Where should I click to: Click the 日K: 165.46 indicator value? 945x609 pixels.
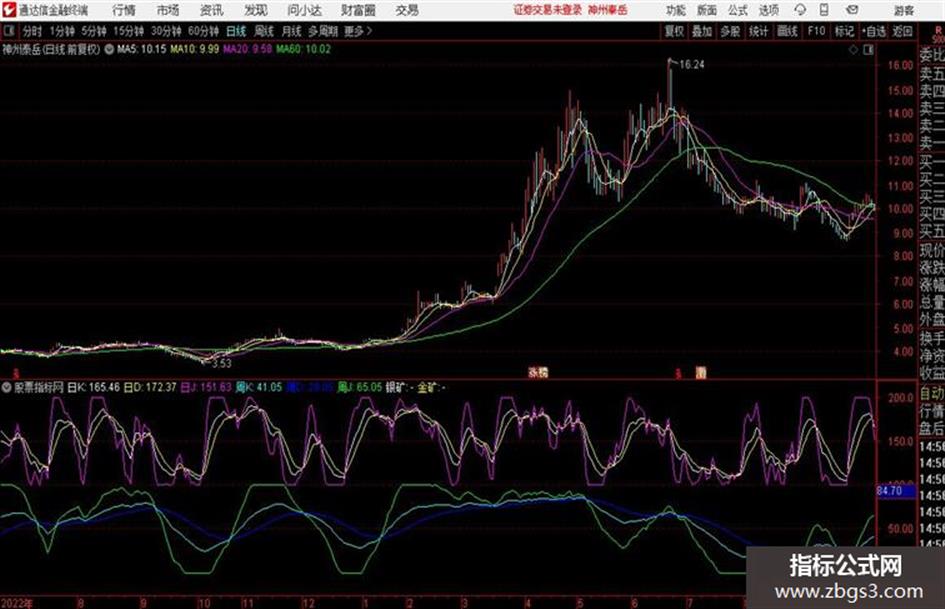93,387
